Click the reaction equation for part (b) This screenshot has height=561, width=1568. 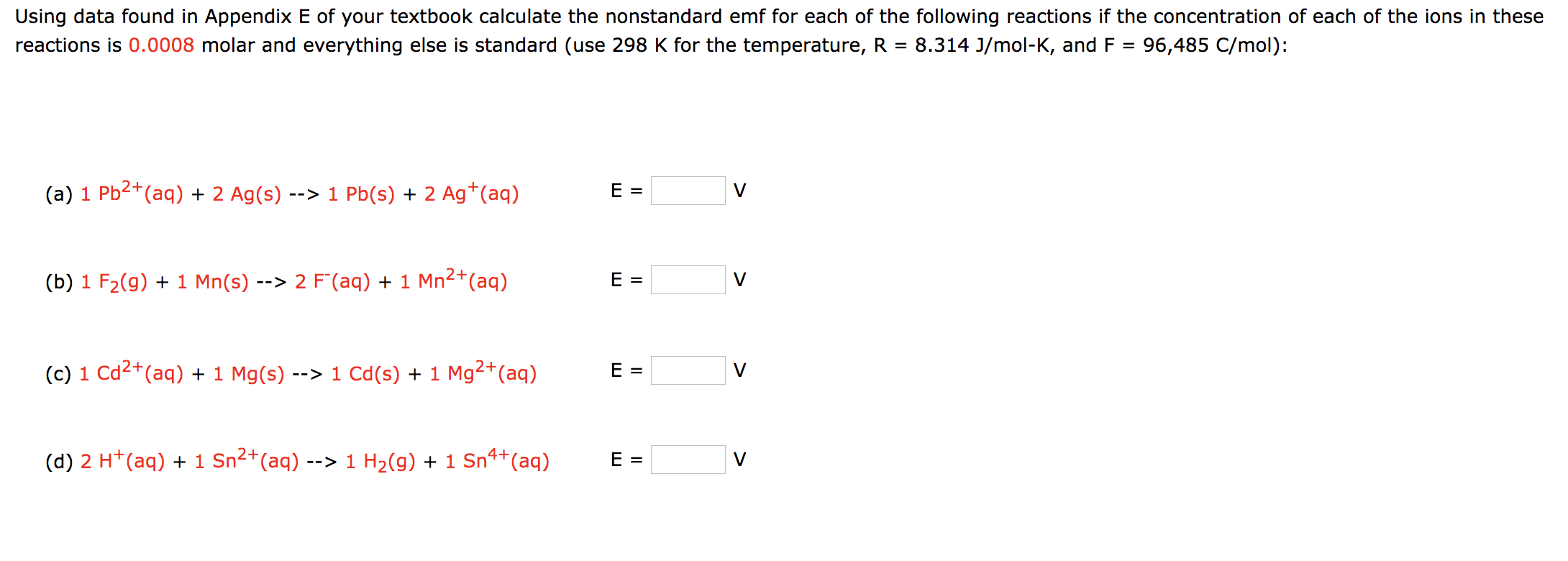pos(277,280)
